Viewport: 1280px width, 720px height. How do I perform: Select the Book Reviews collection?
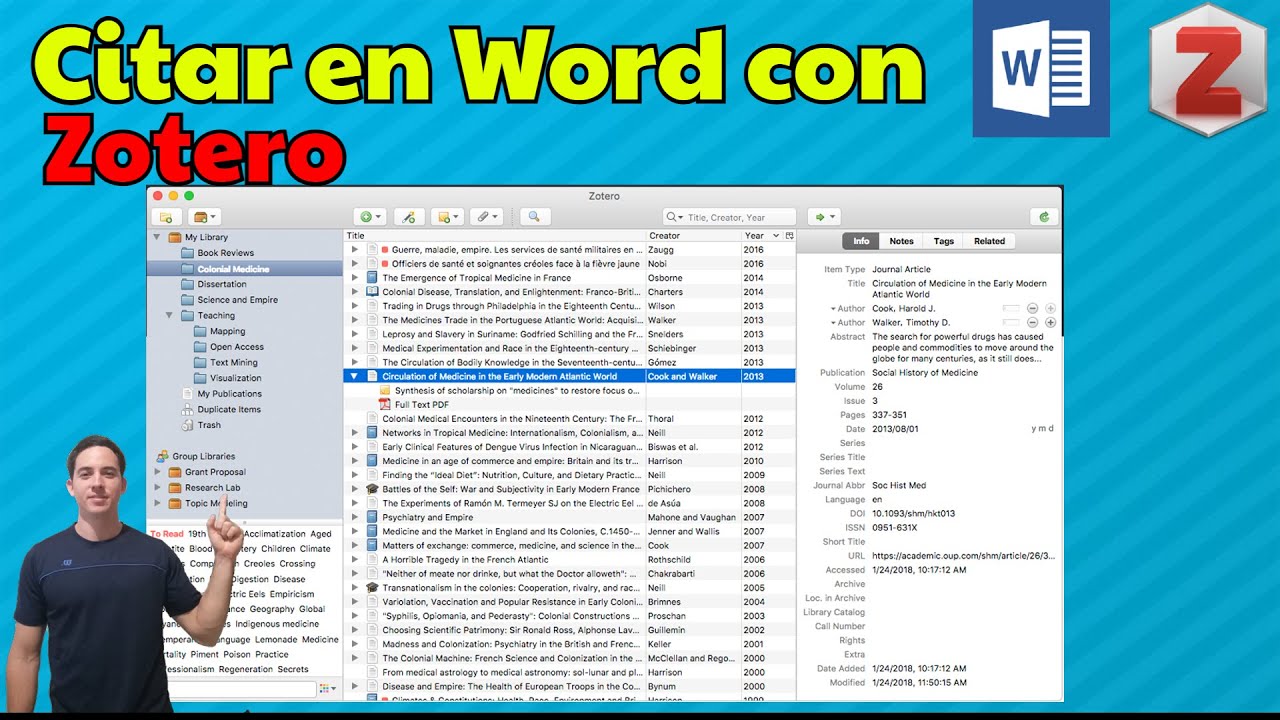coord(226,253)
